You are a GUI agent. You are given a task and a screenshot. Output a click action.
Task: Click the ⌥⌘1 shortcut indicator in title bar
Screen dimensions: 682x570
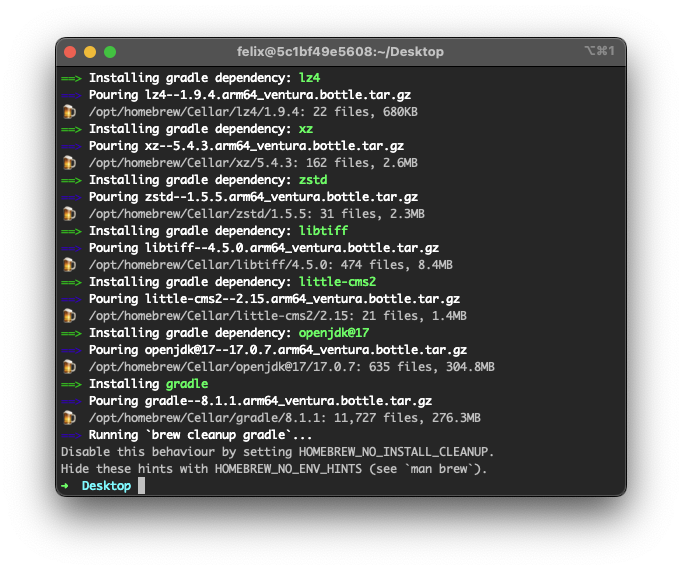coord(599,51)
